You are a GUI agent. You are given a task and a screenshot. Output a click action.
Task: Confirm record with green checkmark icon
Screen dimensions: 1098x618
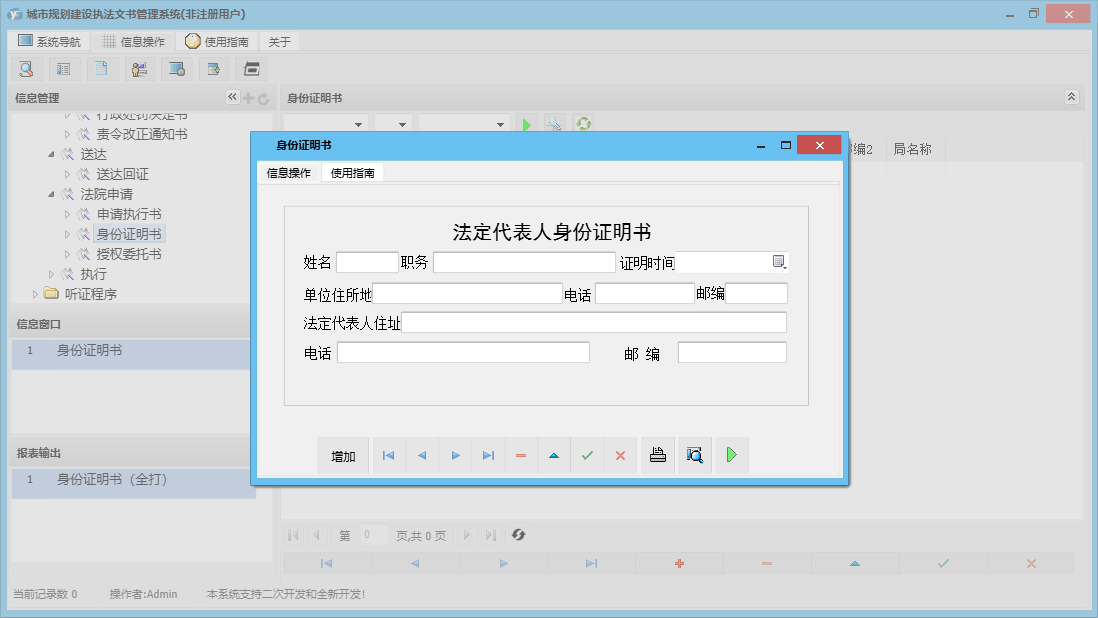click(588, 455)
